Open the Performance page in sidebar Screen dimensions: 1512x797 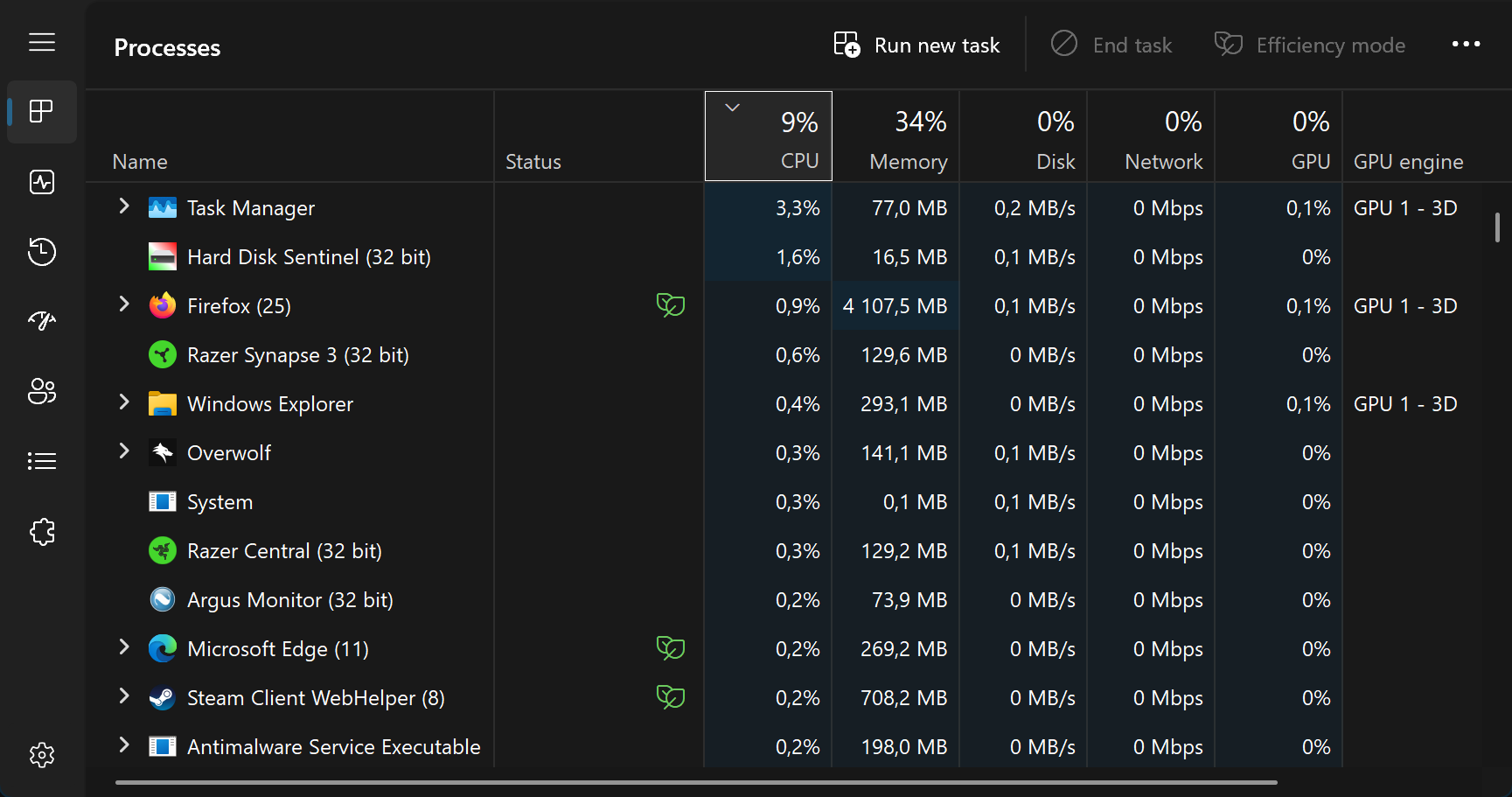pyautogui.click(x=41, y=182)
